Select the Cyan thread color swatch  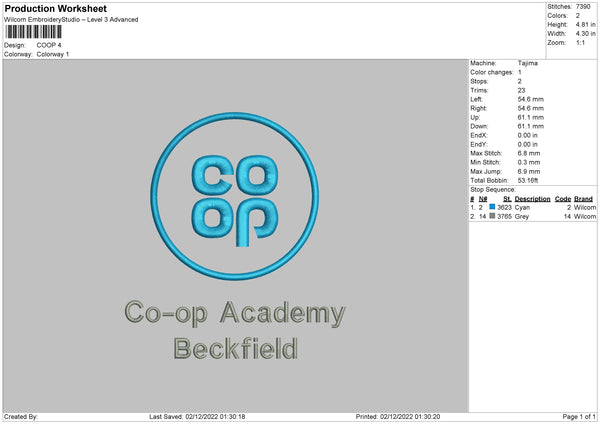[492, 207]
